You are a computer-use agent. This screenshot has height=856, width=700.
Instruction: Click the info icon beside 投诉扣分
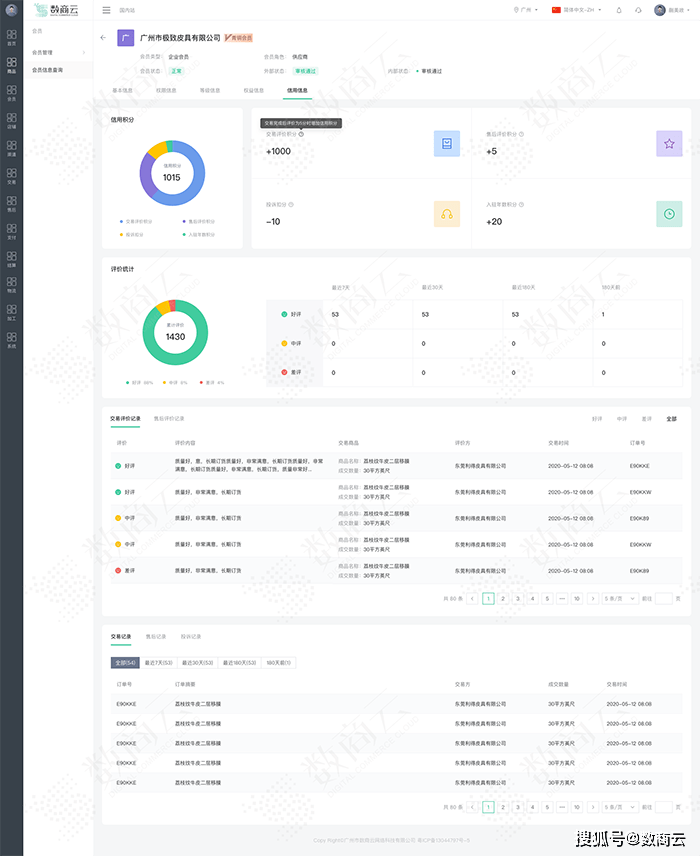click(291, 205)
